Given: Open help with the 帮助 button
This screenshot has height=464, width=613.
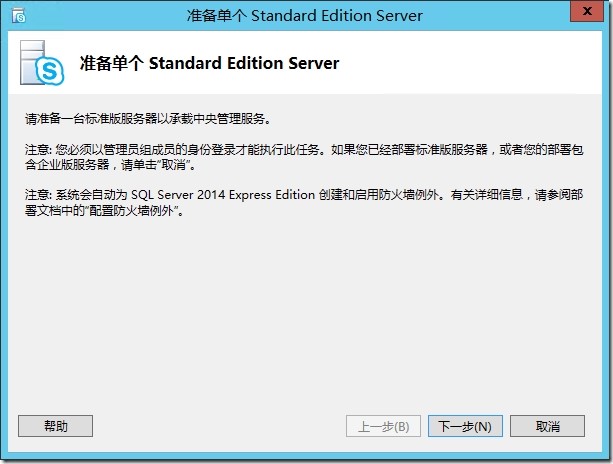Looking at the screenshot, I should click(56, 426).
